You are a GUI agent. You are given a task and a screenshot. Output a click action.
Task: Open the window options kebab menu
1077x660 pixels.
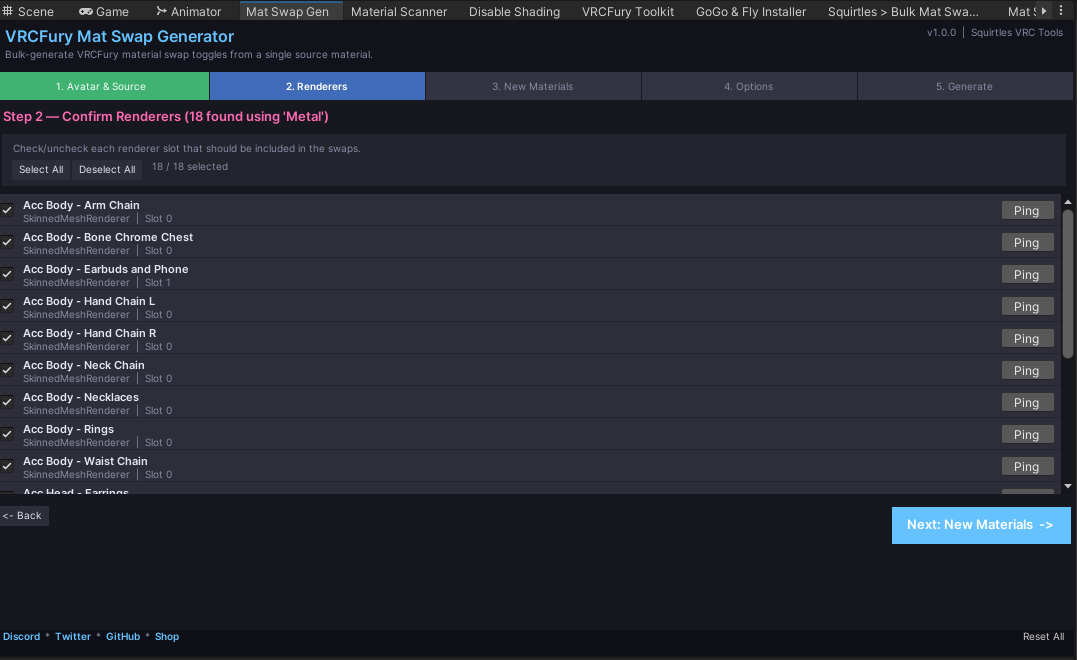click(x=1061, y=11)
